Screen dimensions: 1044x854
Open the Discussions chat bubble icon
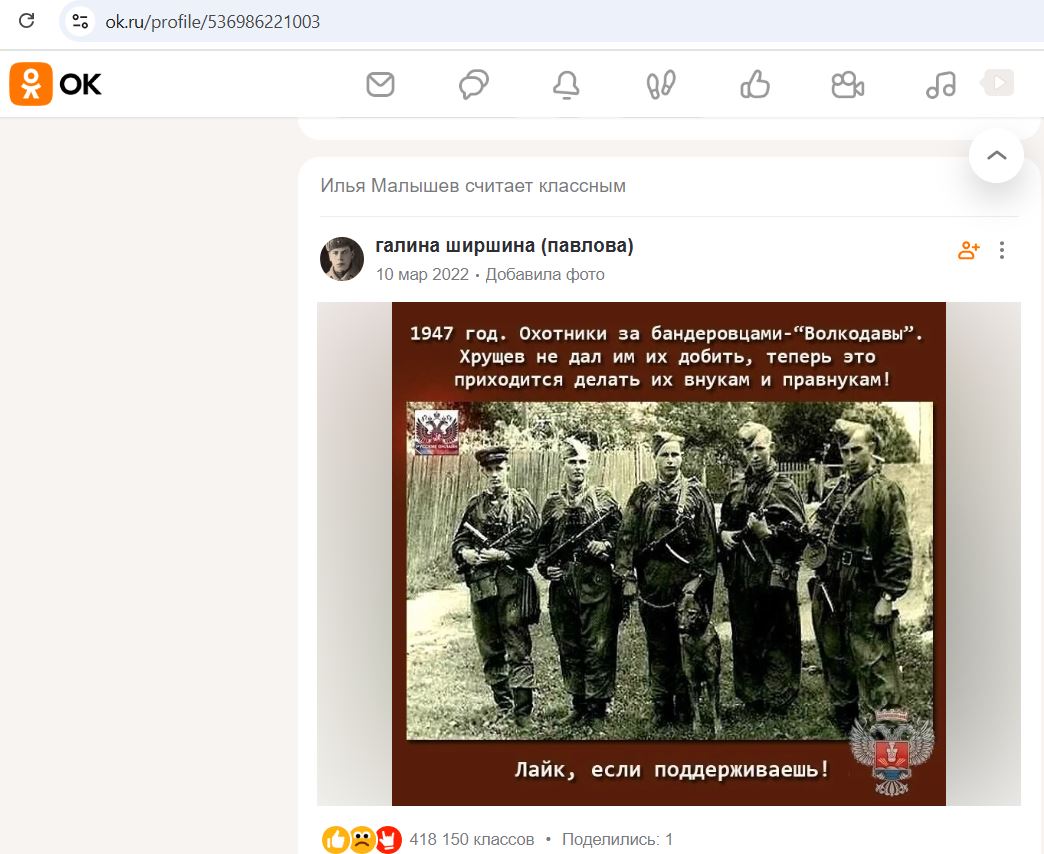tap(474, 84)
